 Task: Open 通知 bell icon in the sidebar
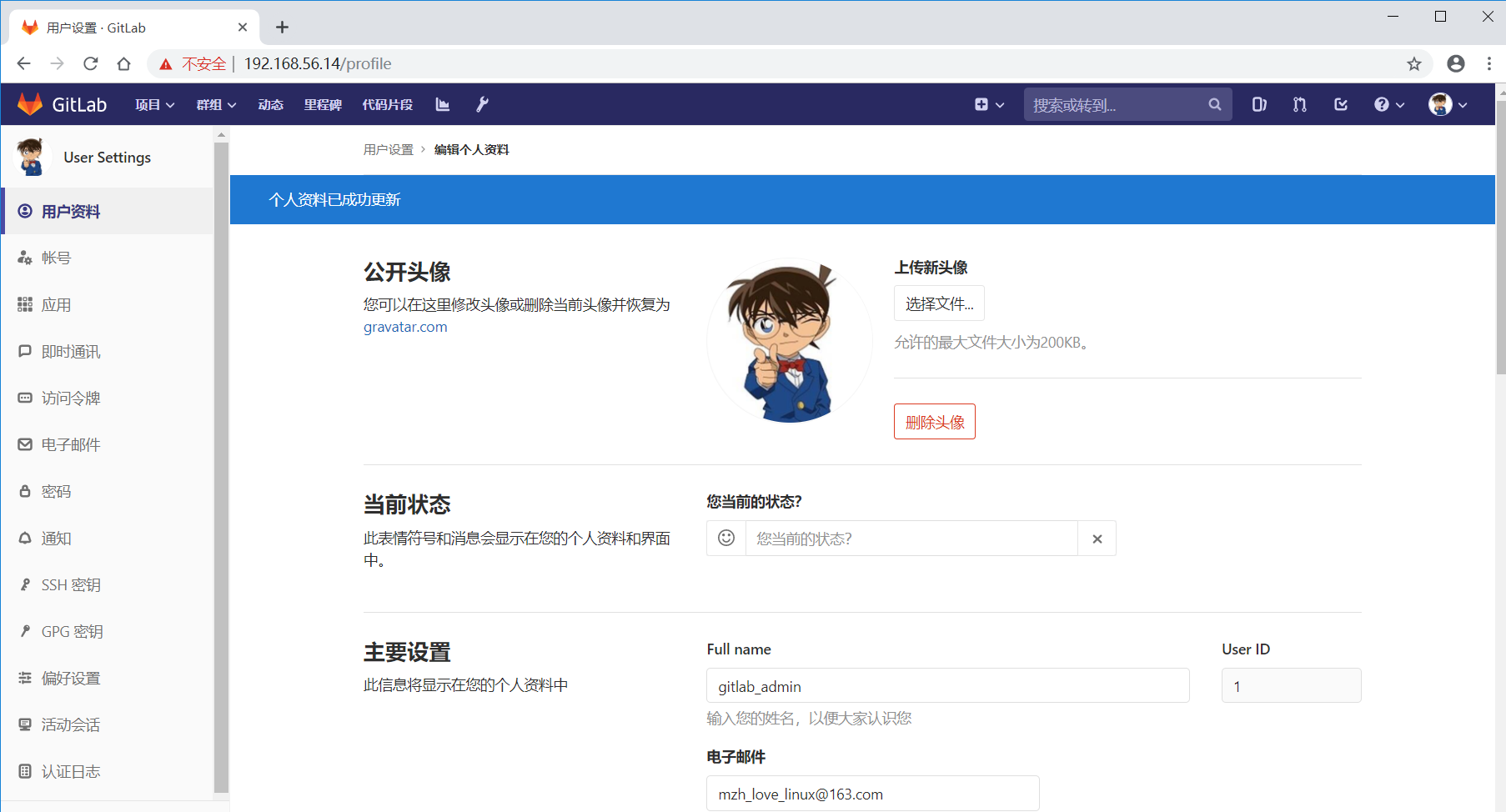point(25,538)
